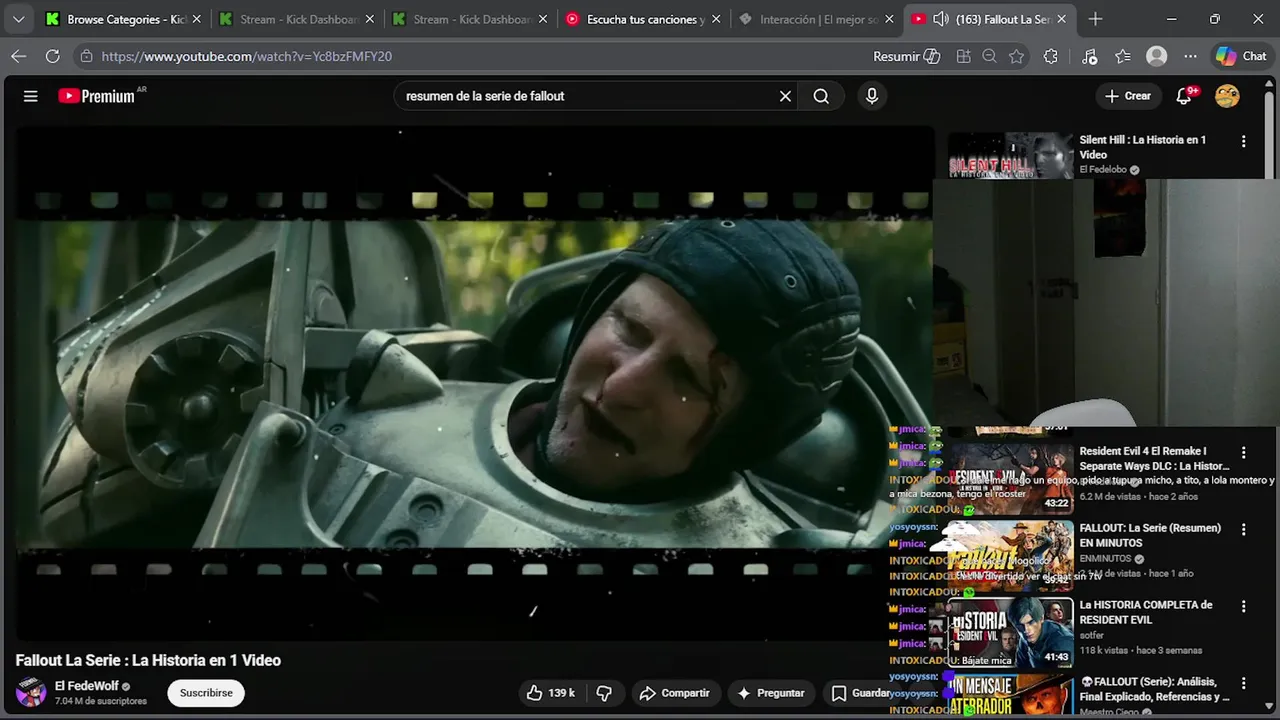1280x720 pixels.
Task: Mute the audio-playing Fallout tab speaker
Action: coord(941,19)
